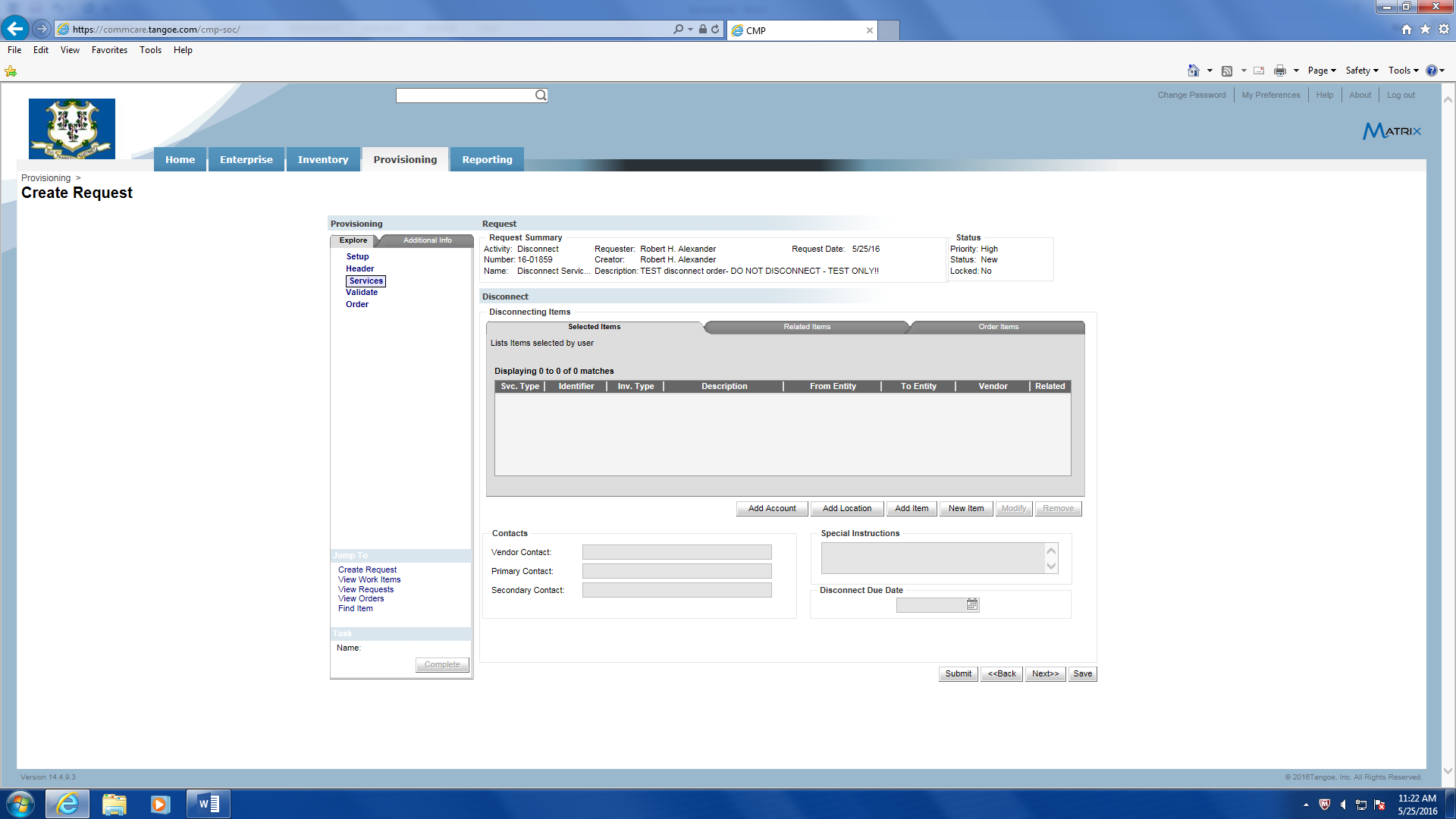1456x819 pixels.
Task: Click the search magnifier icon in search box
Action: 541,96
